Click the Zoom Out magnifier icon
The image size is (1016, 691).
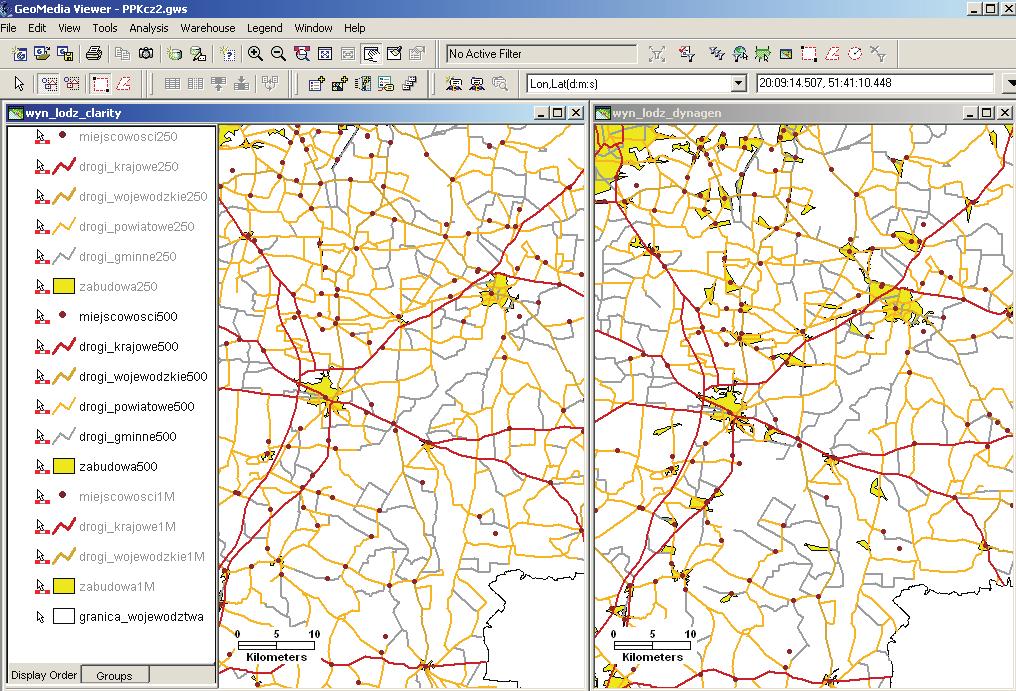(279, 53)
